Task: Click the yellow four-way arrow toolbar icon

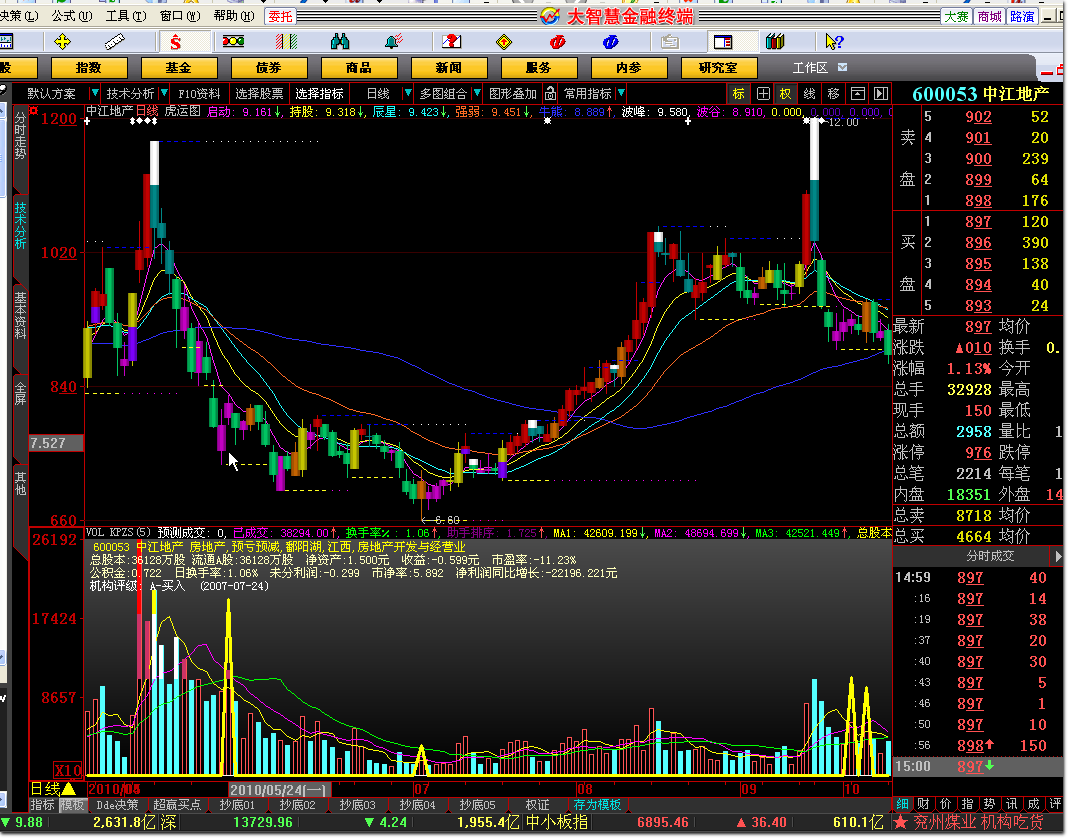Action: [x=62, y=42]
